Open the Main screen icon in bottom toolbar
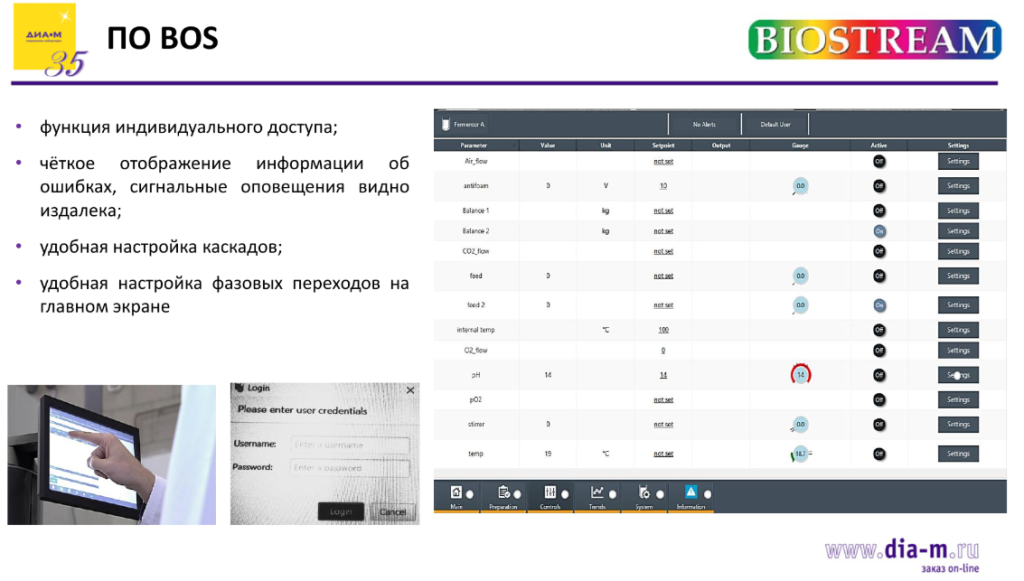The width and height of the screenshot is (1024, 581). pyautogui.click(x=455, y=492)
